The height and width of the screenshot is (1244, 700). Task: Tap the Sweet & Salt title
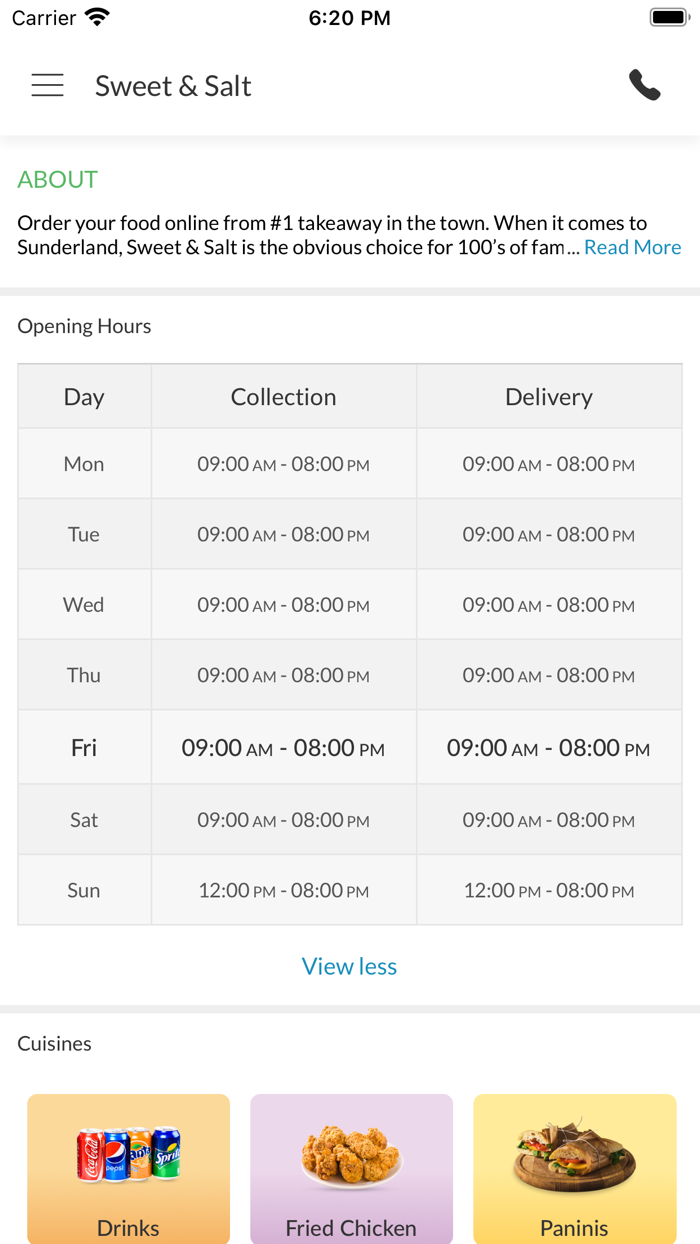(173, 86)
